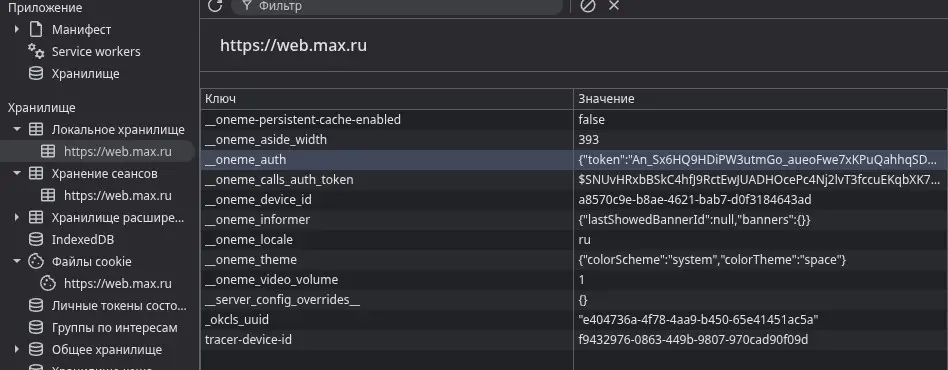
Task: Select the __oneme_informer key
Action: click(258, 219)
